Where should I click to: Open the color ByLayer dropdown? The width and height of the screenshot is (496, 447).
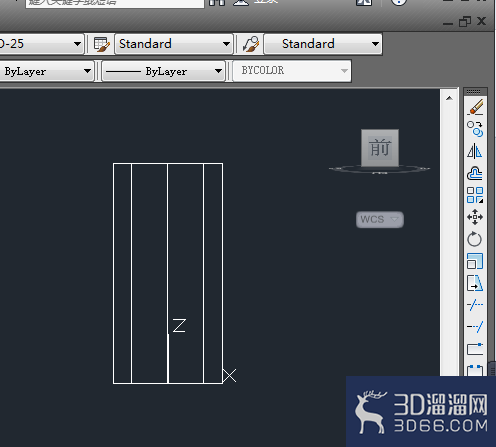click(46, 71)
